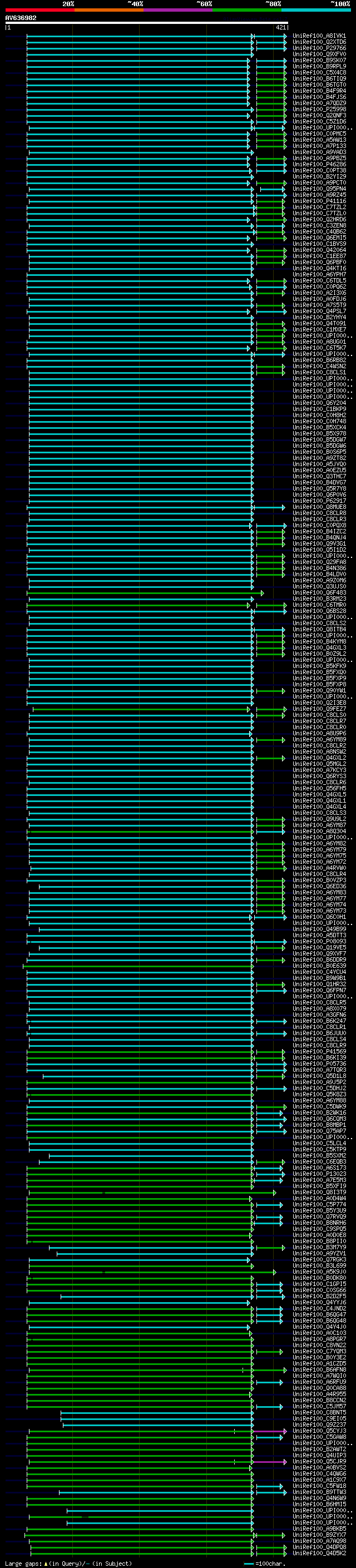Select the UniRef100_C4QB62 label
This screenshot has height=1568, width=356.
pos(319,231)
